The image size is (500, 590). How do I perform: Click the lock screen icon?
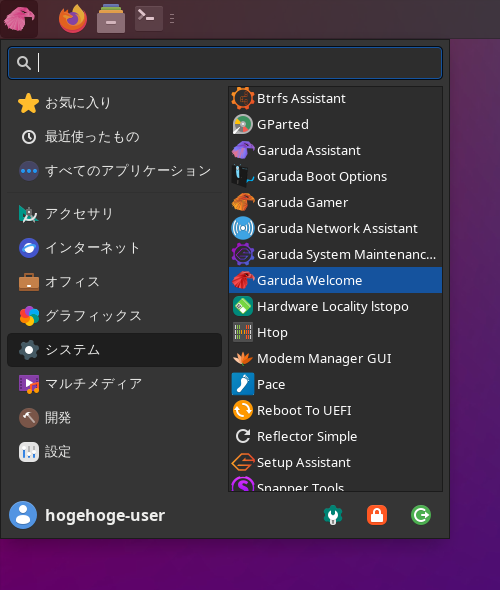[x=377, y=515]
